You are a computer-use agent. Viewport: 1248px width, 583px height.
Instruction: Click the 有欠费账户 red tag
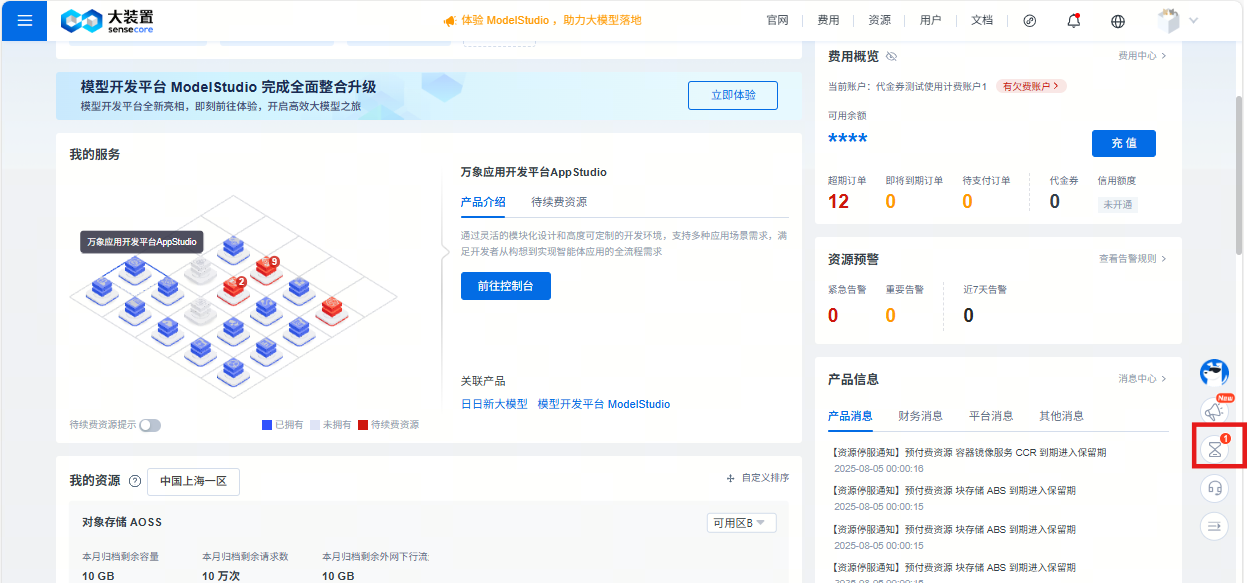click(x=1031, y=86)
